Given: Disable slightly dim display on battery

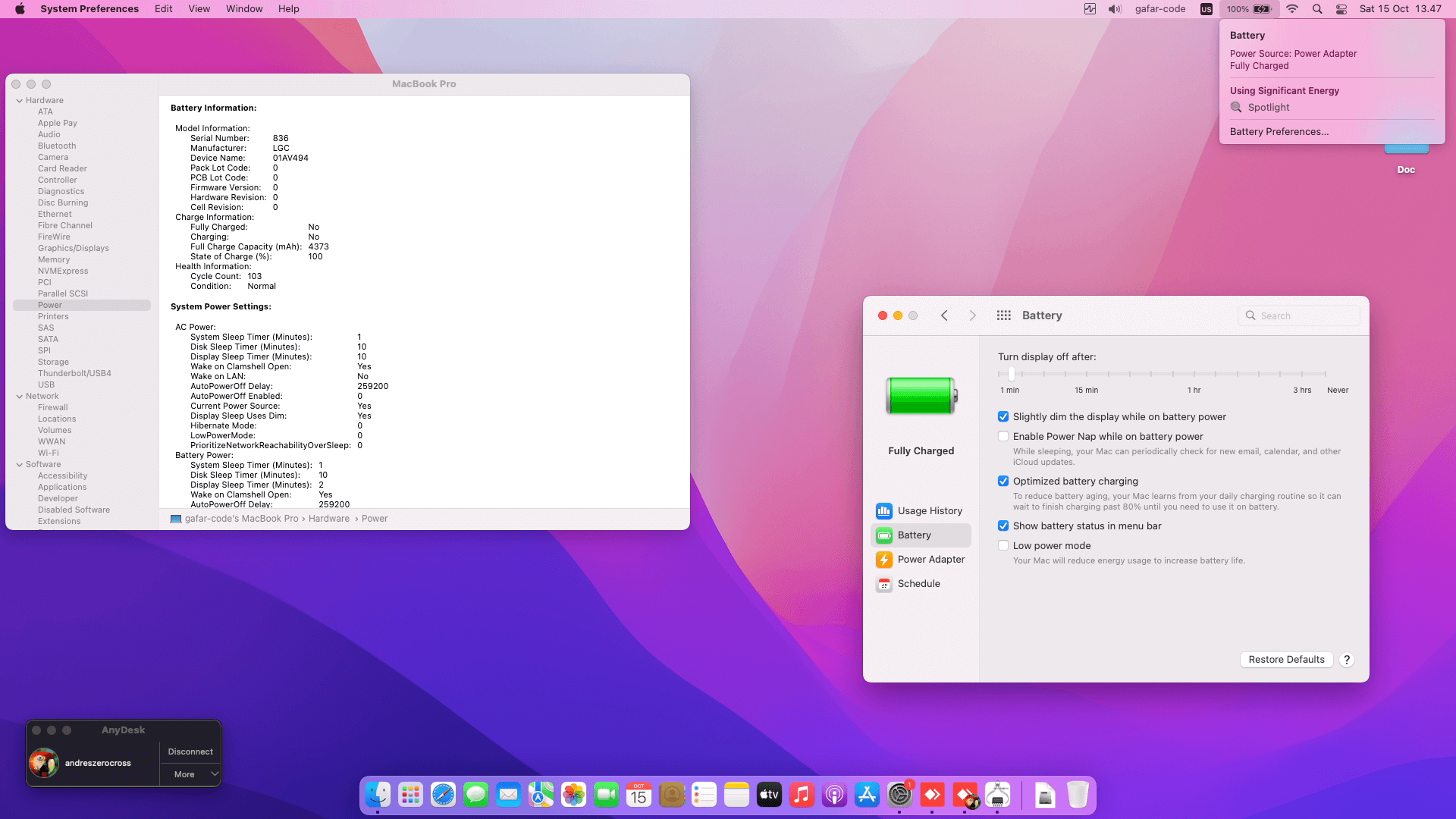Looking at the screenshot, I should point(1003,417).
